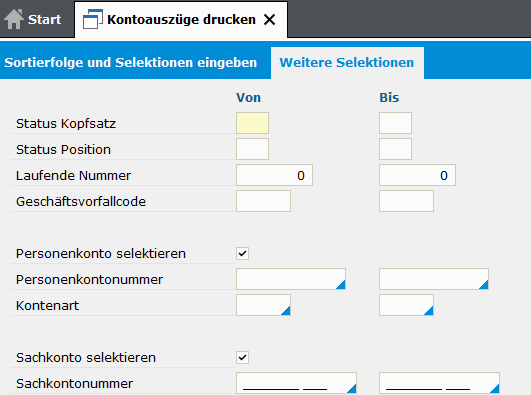Focus the Status Kopfsatz Von field
The image size is (531, 395).
pos(252,123)
